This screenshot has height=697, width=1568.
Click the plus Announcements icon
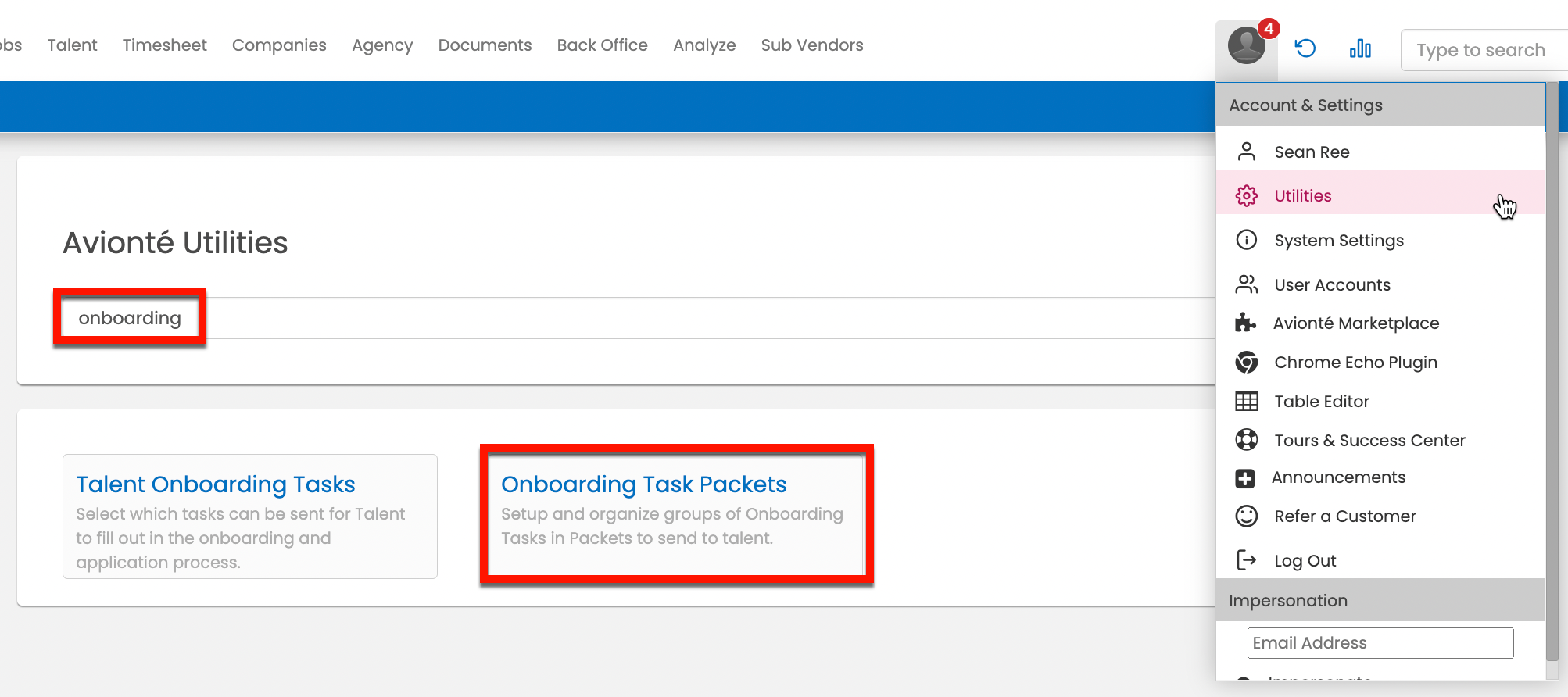tap(1244, 478)
